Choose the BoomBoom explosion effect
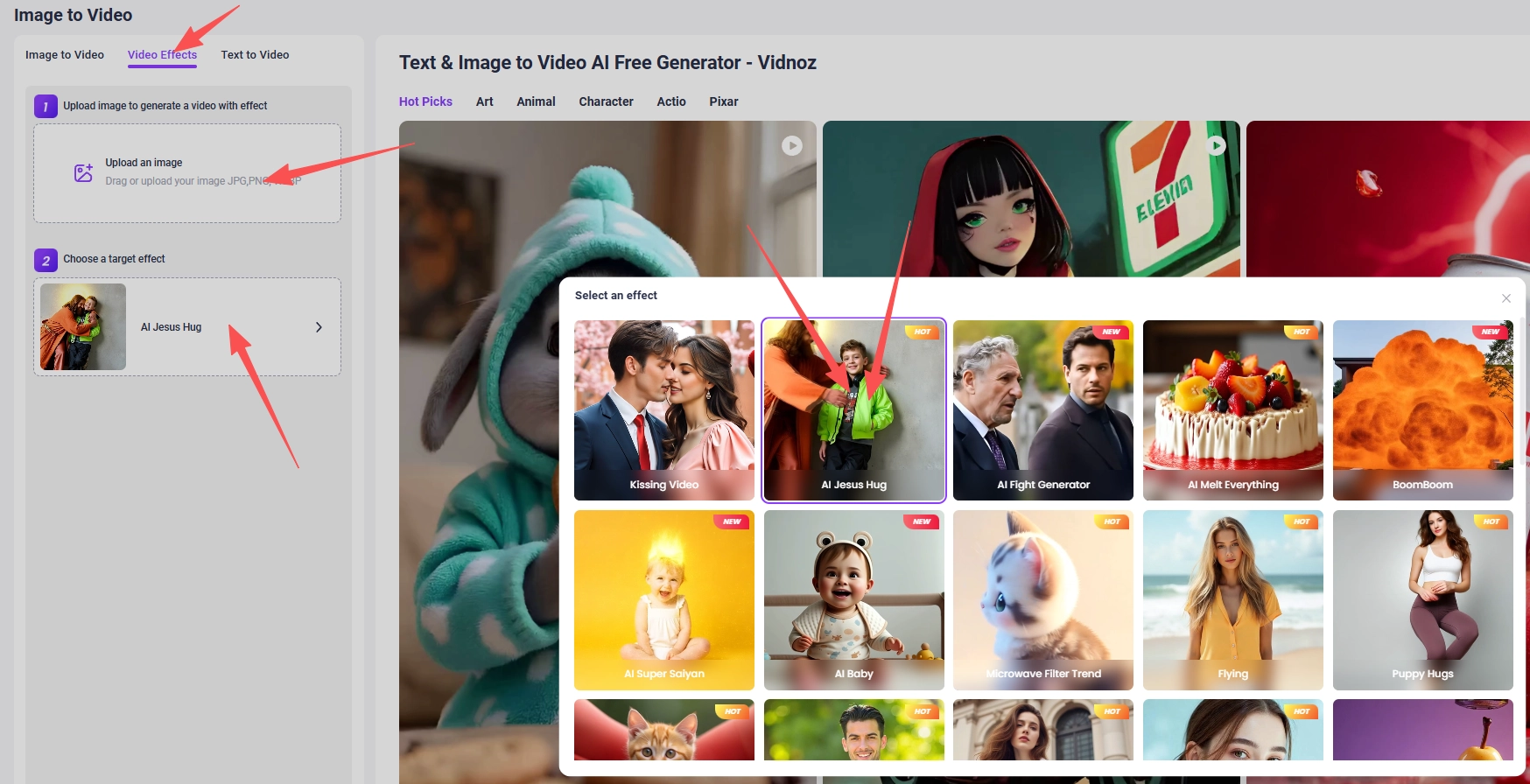Viewport: 1530px width, 784px height. (x=1423, y=410)
